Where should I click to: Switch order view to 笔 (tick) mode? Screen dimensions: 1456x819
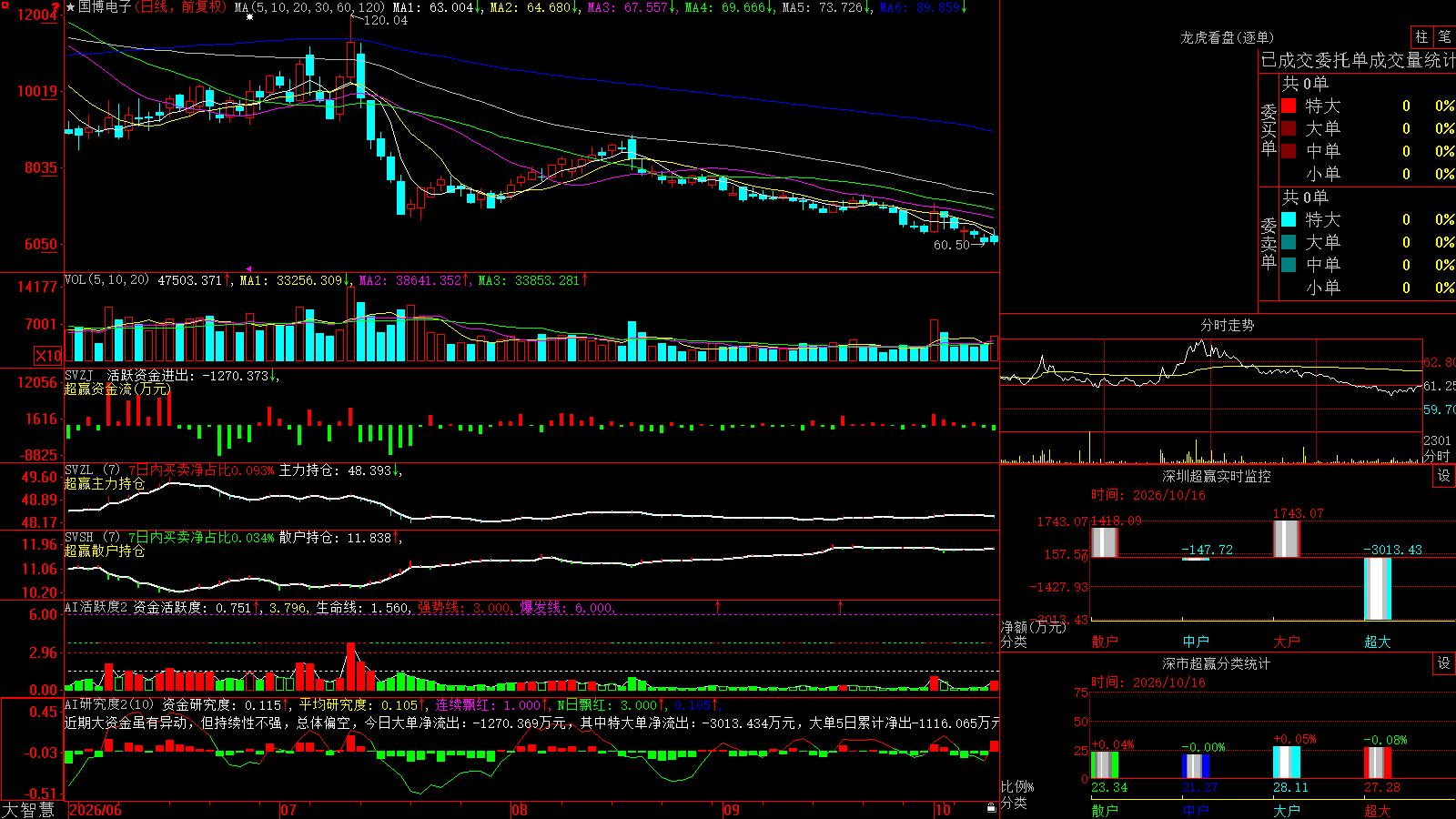tap(1444, 37)
